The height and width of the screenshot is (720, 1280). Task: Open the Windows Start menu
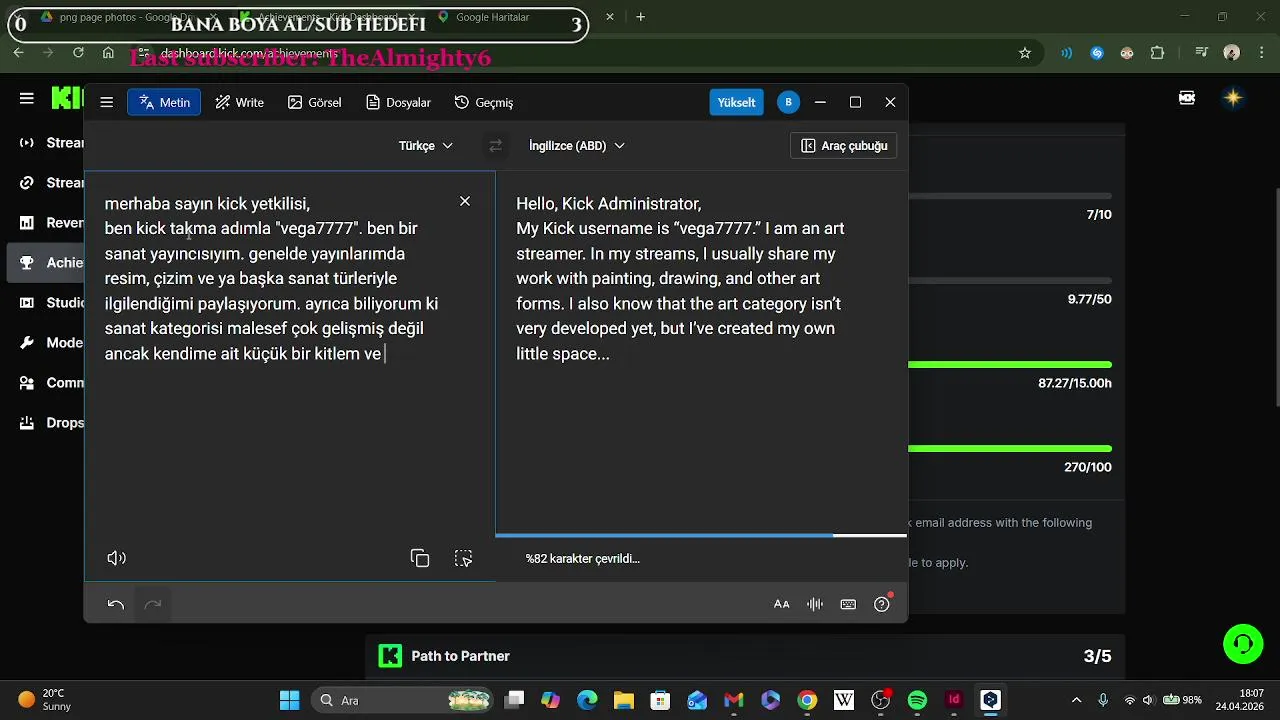tap(289, 700)
